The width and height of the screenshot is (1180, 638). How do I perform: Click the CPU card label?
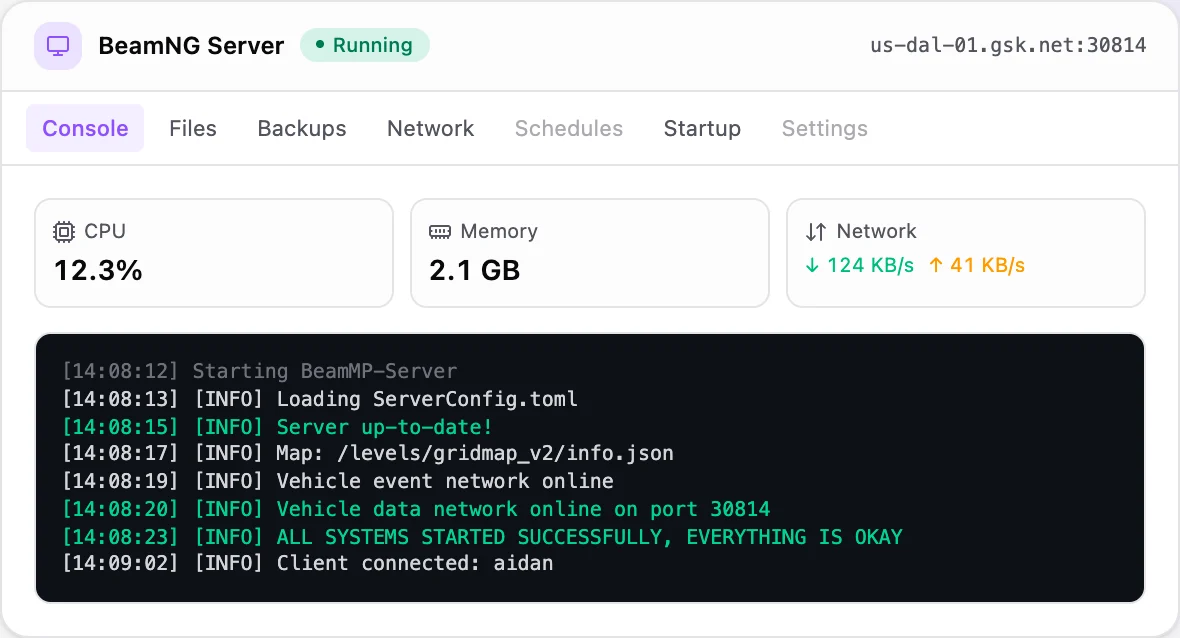point(105,231)
